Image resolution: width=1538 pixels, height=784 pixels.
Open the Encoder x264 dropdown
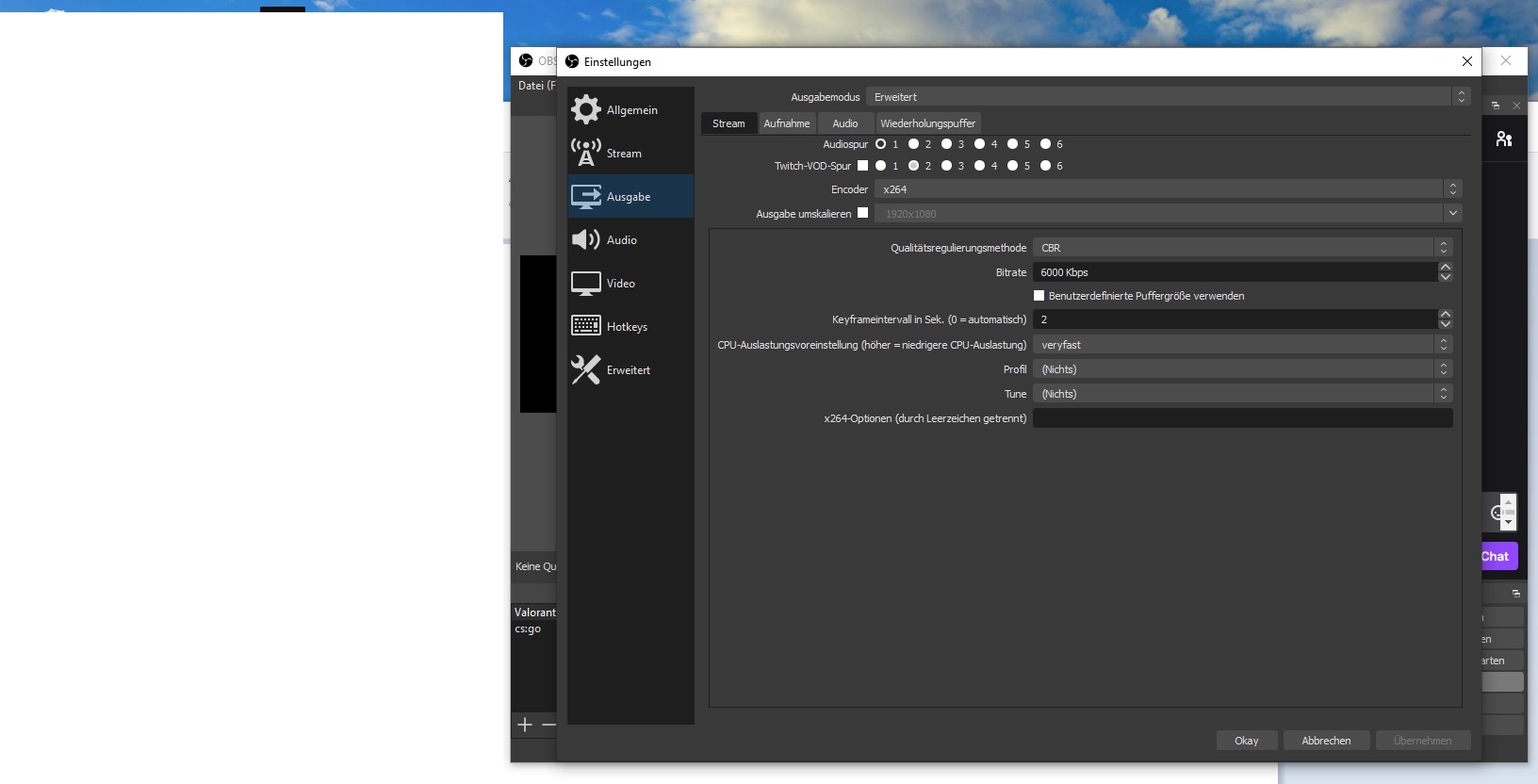(1167, 189)
